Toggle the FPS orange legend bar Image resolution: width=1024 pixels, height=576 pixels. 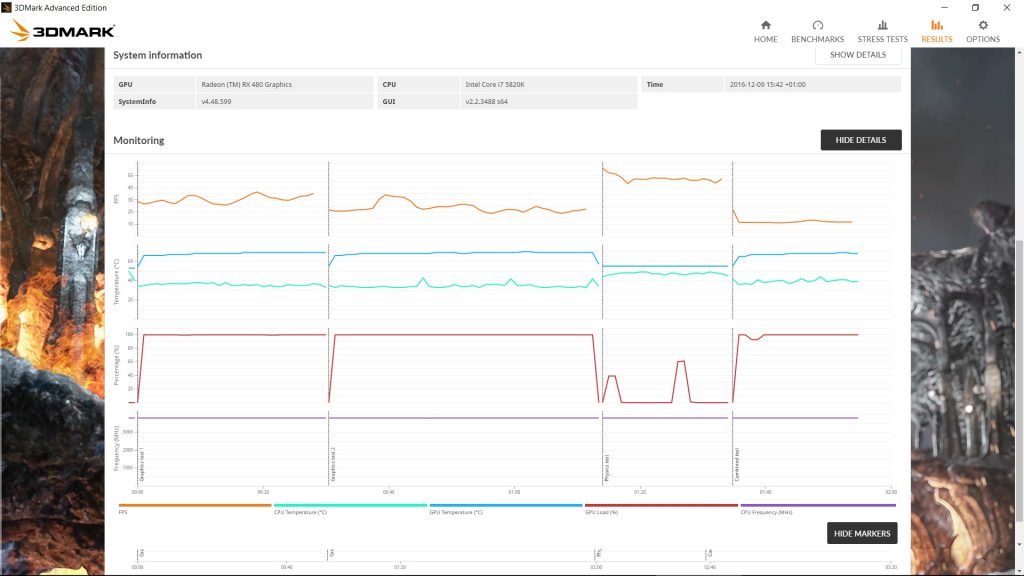tap(195, 505)
